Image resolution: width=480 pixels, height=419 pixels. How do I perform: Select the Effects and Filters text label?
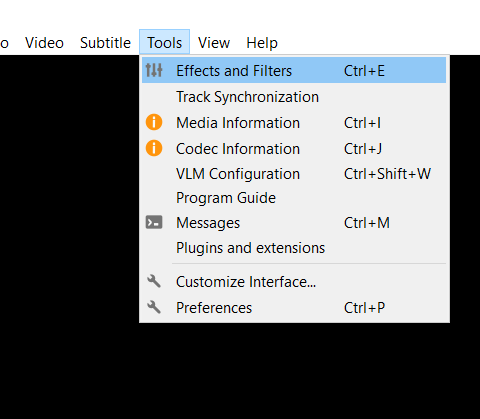pyautogui.click(x=234, y=71)
